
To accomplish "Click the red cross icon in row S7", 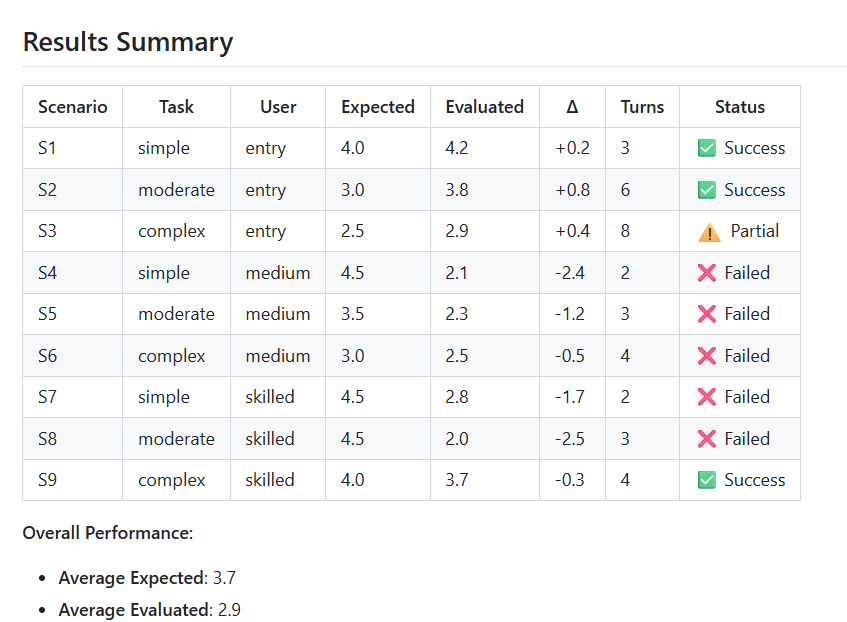I will (x=707, y=397).
